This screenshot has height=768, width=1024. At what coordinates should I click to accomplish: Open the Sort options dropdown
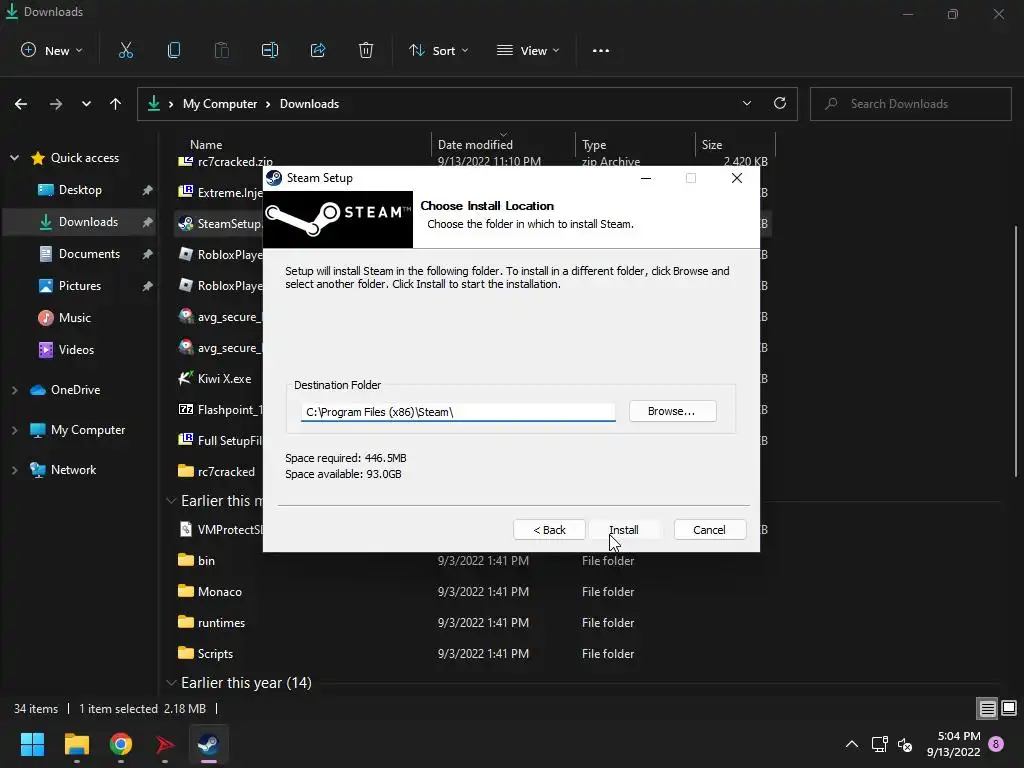tap(438, 50)
